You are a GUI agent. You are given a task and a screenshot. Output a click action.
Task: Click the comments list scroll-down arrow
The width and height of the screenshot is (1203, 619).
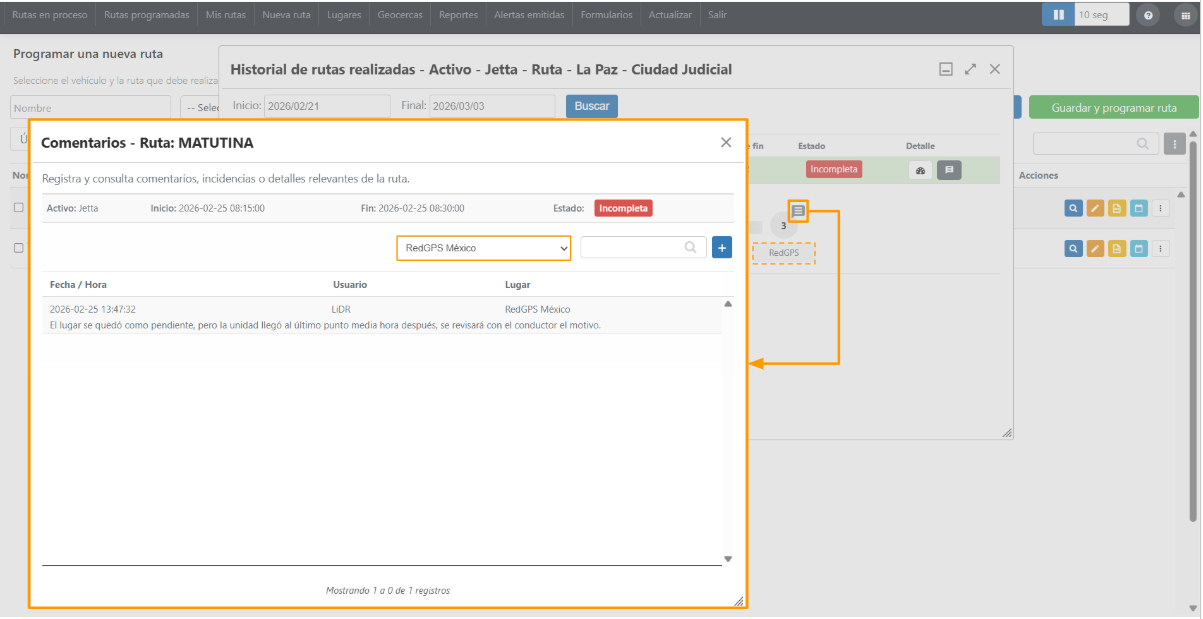[x=728, y=559]
